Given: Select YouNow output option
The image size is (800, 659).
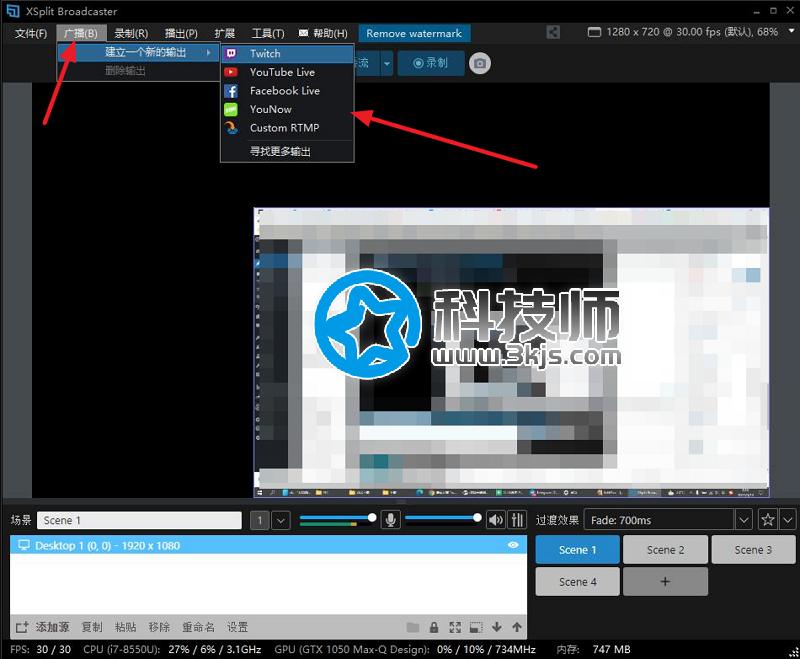Looking at the screenshot, I should pyautogui.click(x=287, y=109).
